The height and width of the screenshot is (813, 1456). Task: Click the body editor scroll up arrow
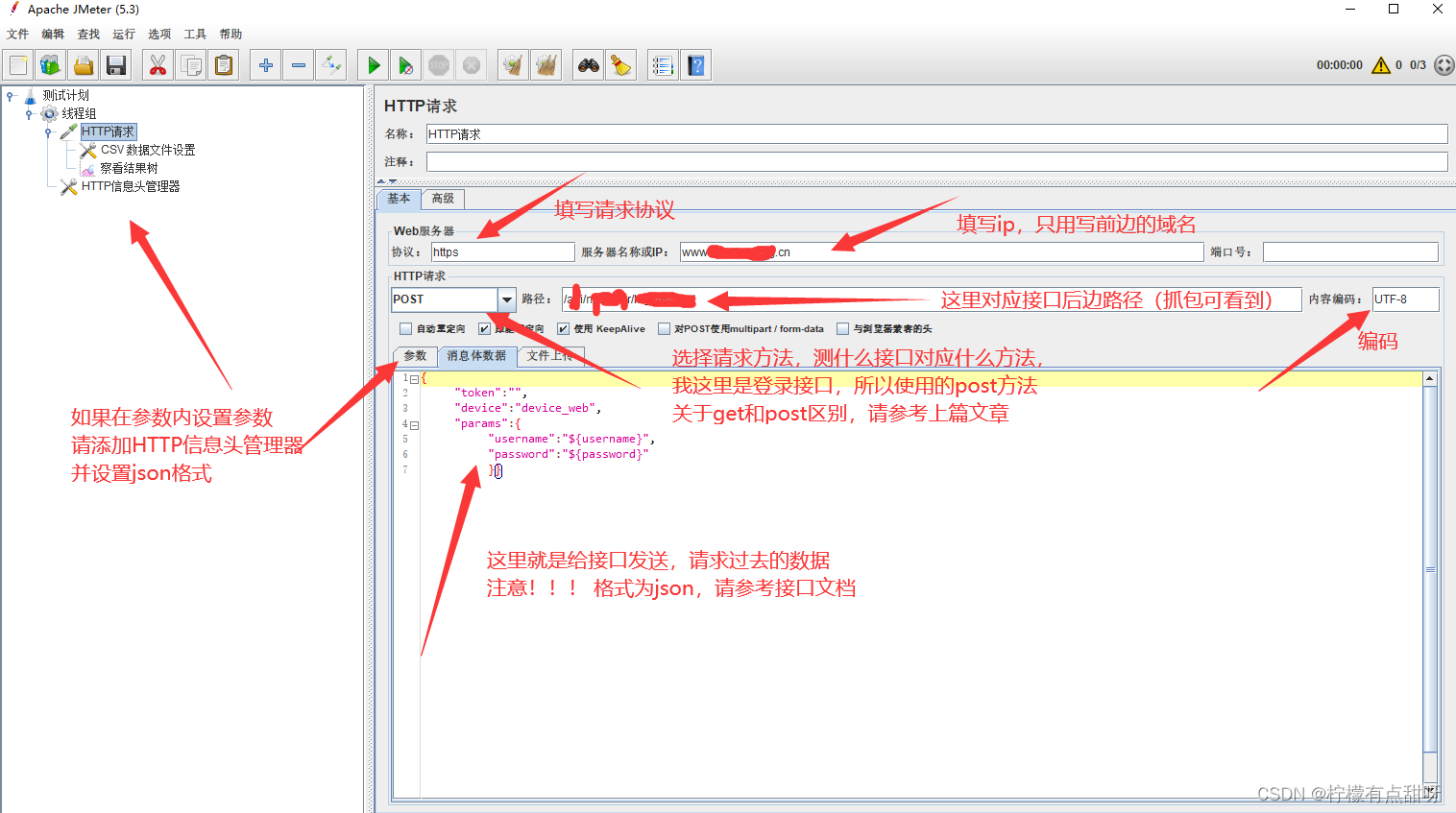coord(1430,379)
